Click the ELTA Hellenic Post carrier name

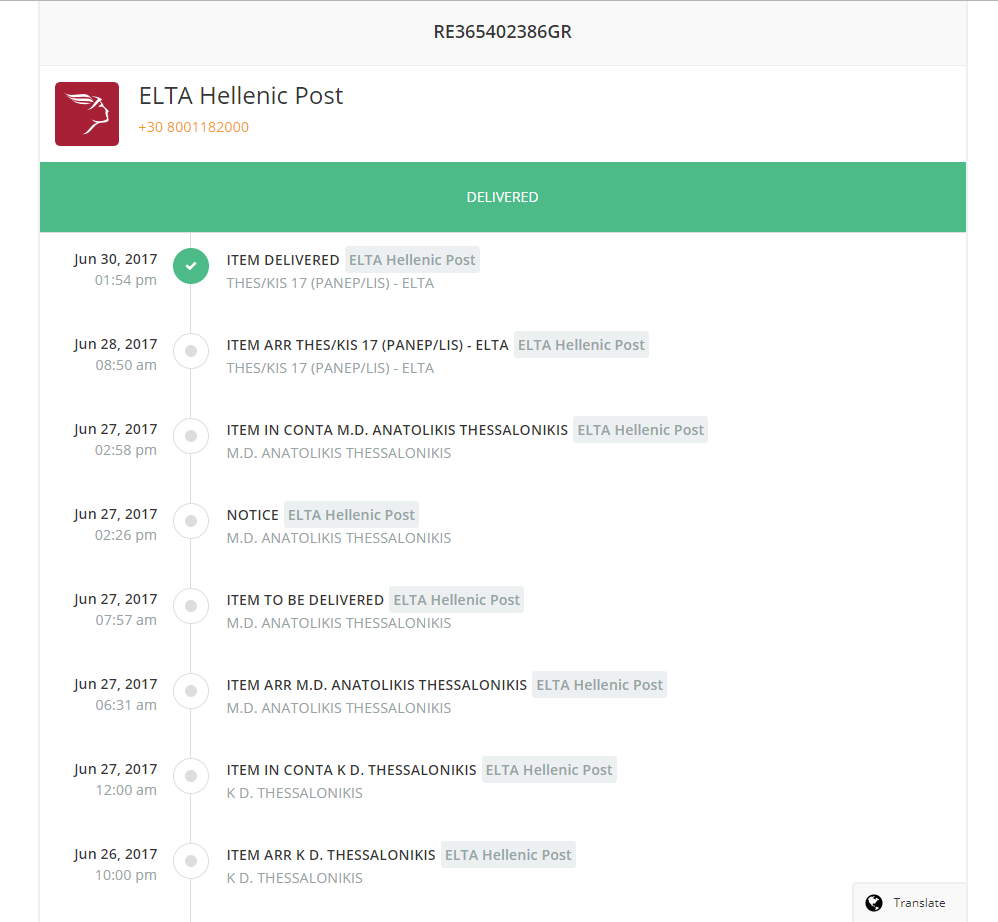240,96
